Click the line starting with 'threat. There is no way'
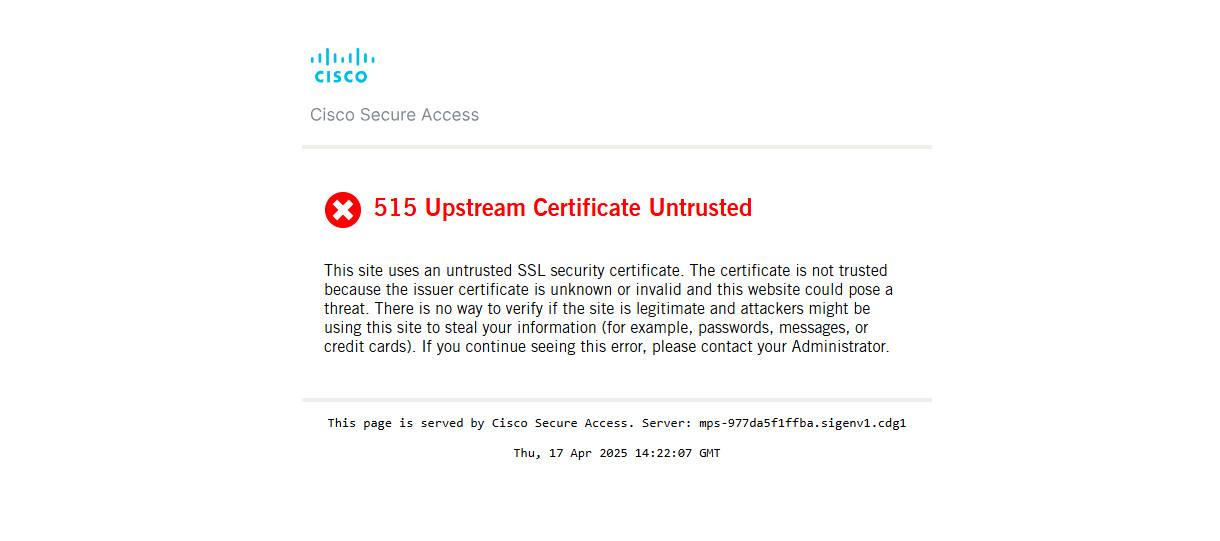The height and width of the screenshot is (541, 1220). click(597, 309)
